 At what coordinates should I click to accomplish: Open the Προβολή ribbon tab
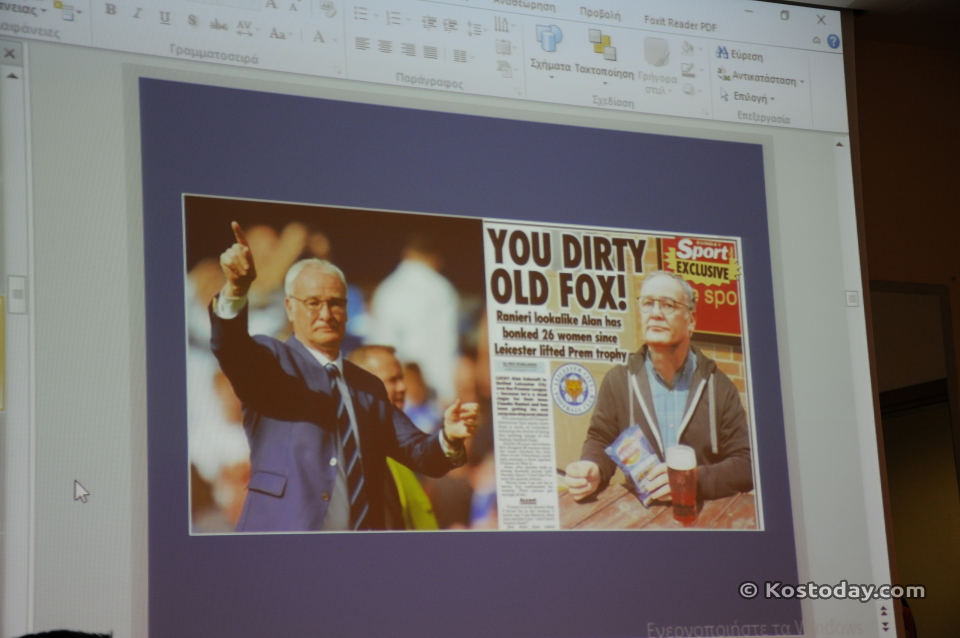point(600,13)
